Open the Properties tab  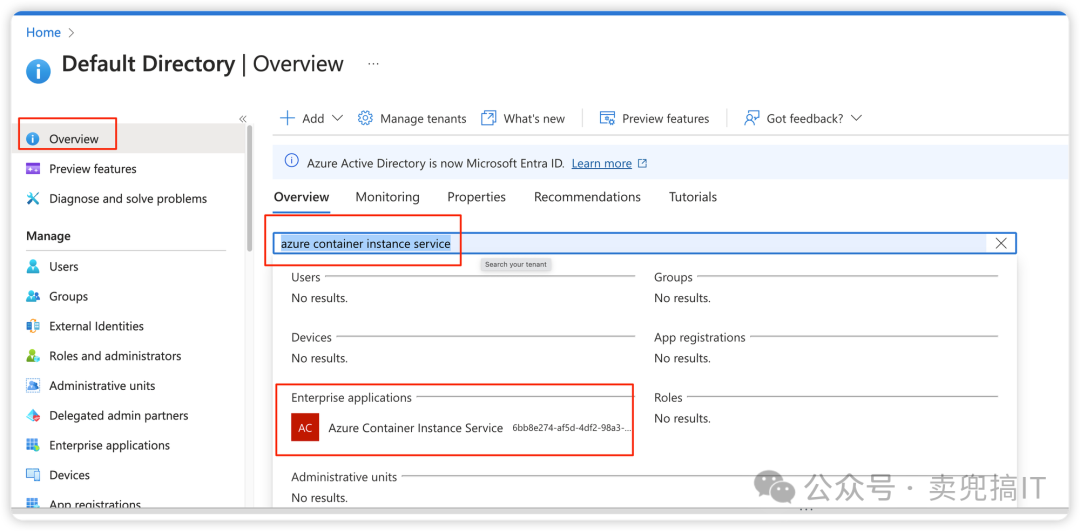coord(477,197)
